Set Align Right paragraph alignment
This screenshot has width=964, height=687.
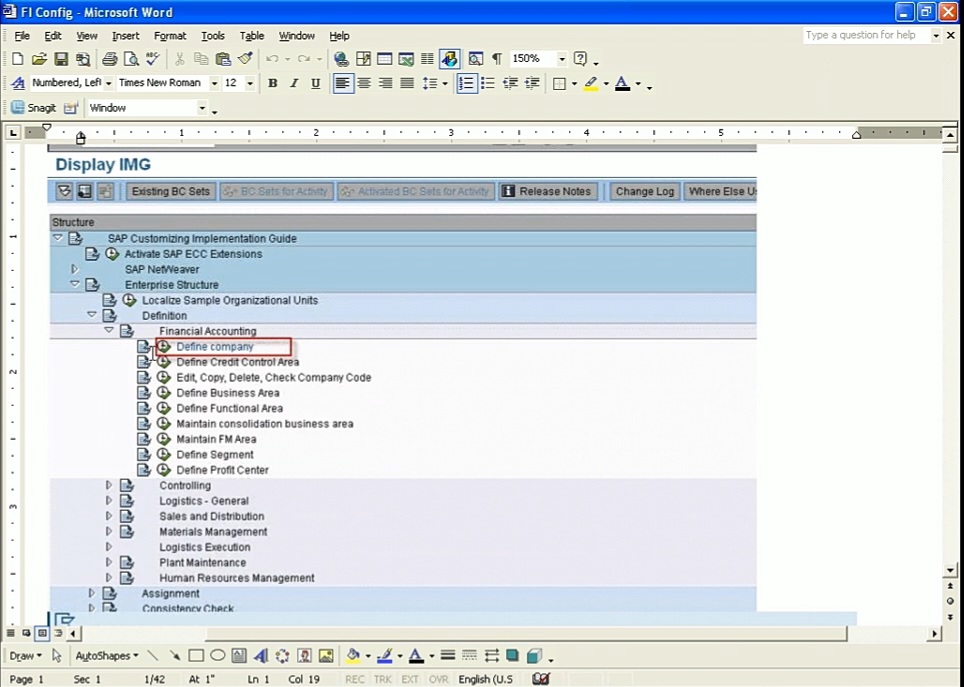385,83
